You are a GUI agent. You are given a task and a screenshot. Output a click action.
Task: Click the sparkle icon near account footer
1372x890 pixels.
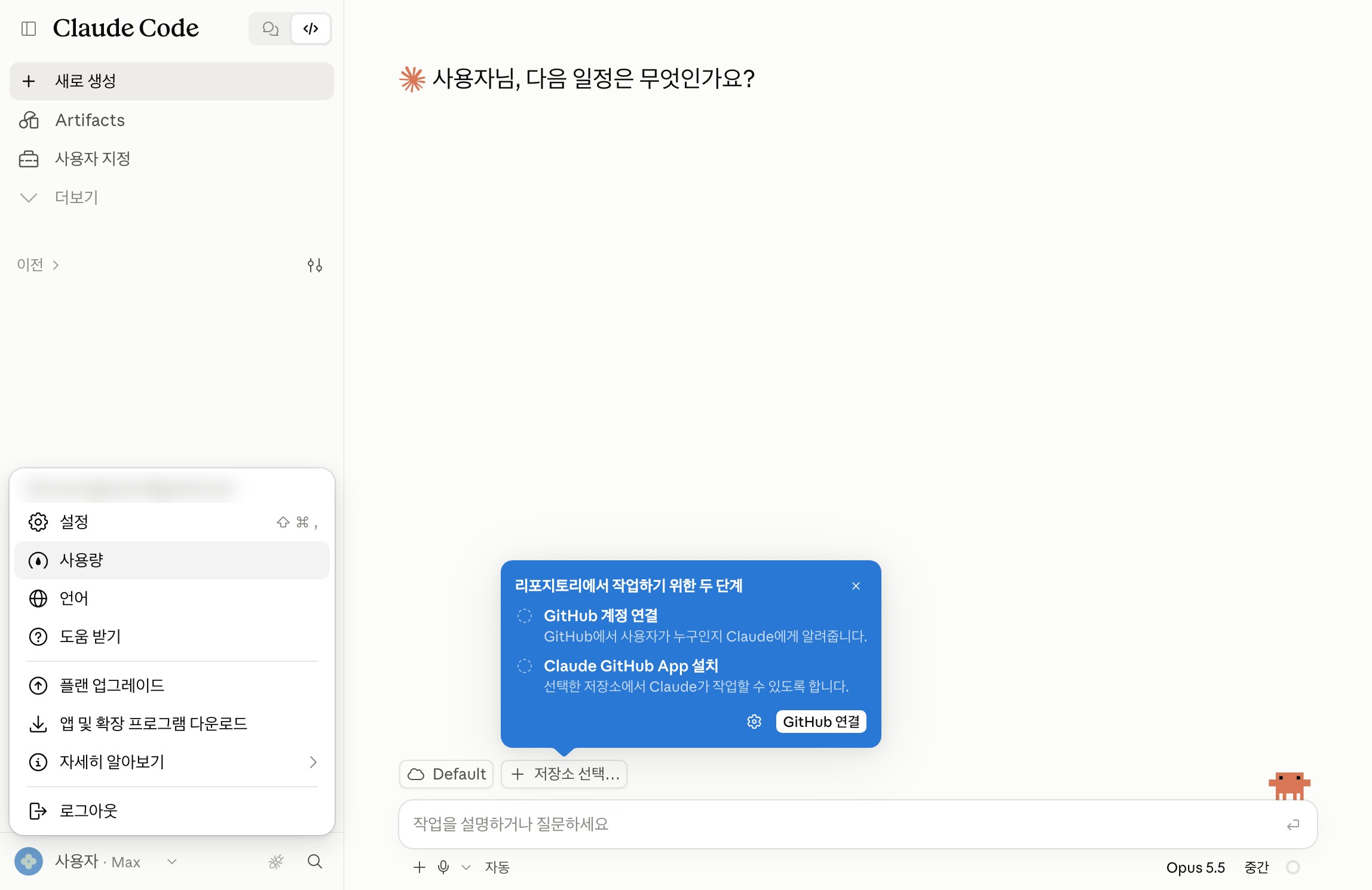coord(276,861)
